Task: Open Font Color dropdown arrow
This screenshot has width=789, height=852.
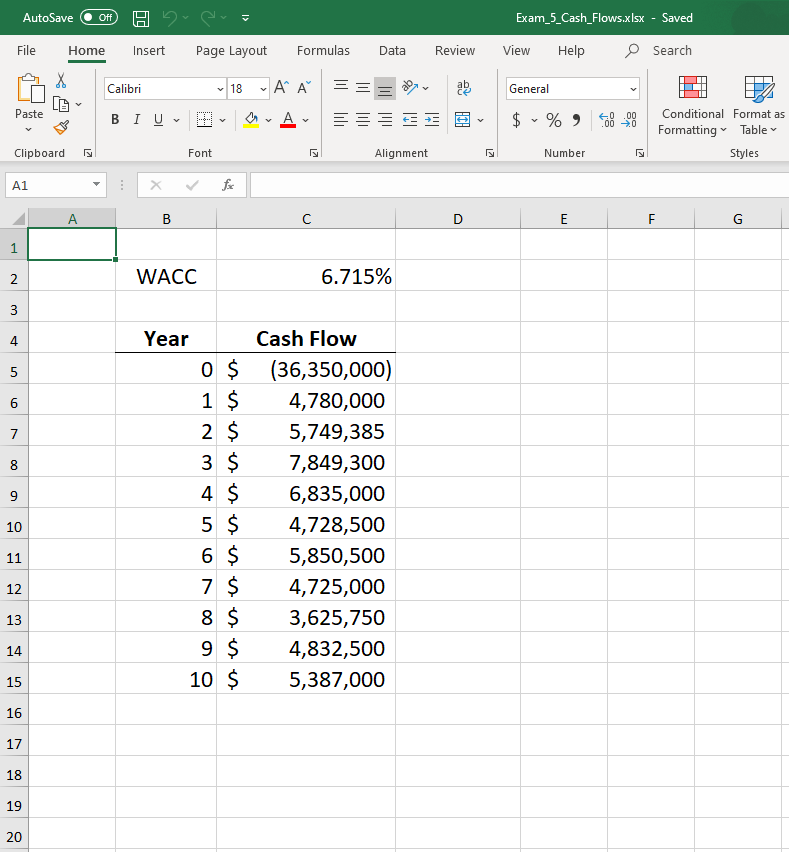Action: pos(305,120)
